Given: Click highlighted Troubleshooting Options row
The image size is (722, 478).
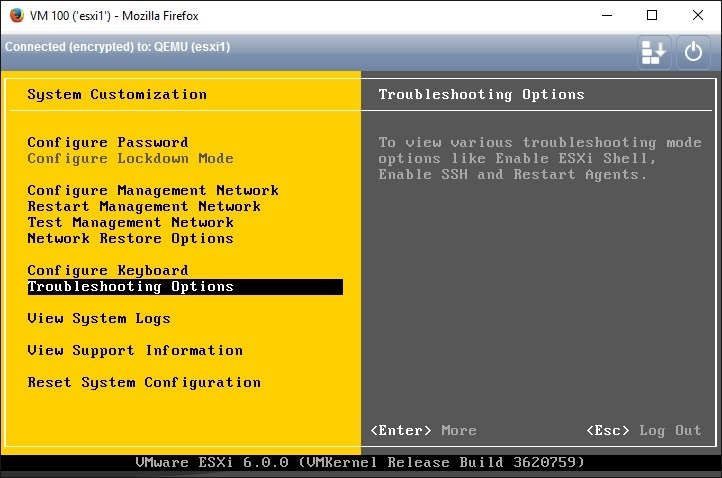Looking at the screenshot, I should pos(185,286).
